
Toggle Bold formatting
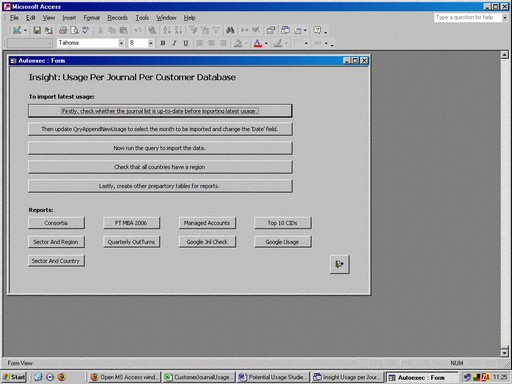[x=163, y=43]
